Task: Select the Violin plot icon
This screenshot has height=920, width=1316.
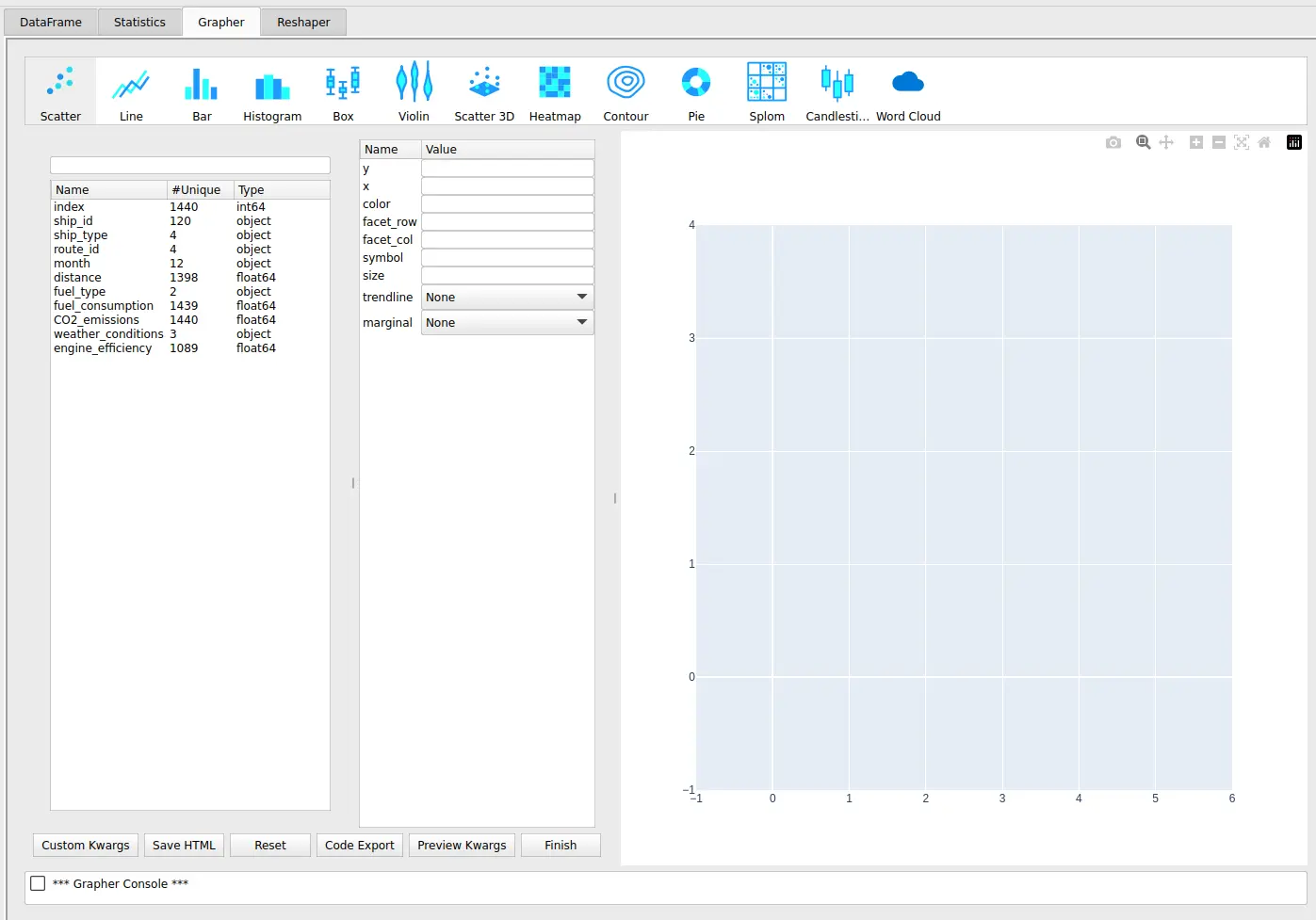Action: point(414,90)
